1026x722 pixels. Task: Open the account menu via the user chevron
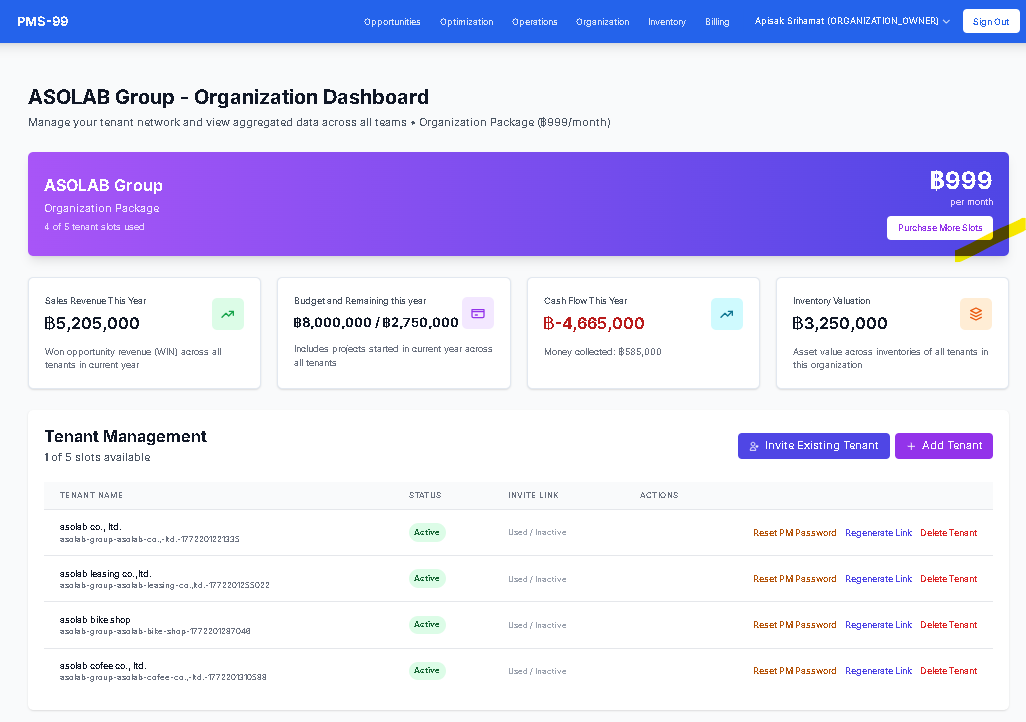pyautogui.click(x=945, y=20)
